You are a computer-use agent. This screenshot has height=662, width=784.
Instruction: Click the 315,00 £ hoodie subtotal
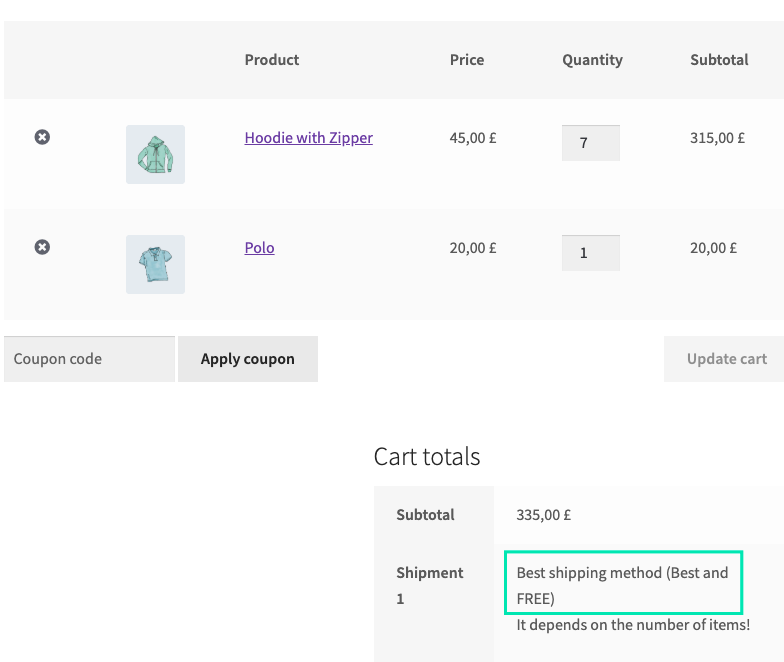tap(717, 138)
